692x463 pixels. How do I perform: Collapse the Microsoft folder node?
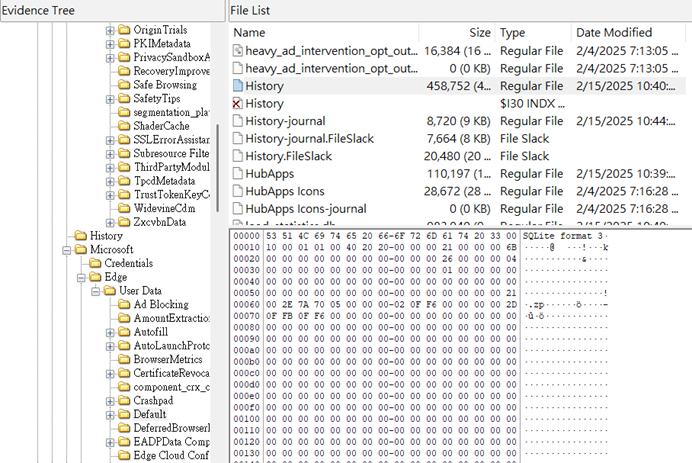[x=67, y=250]
